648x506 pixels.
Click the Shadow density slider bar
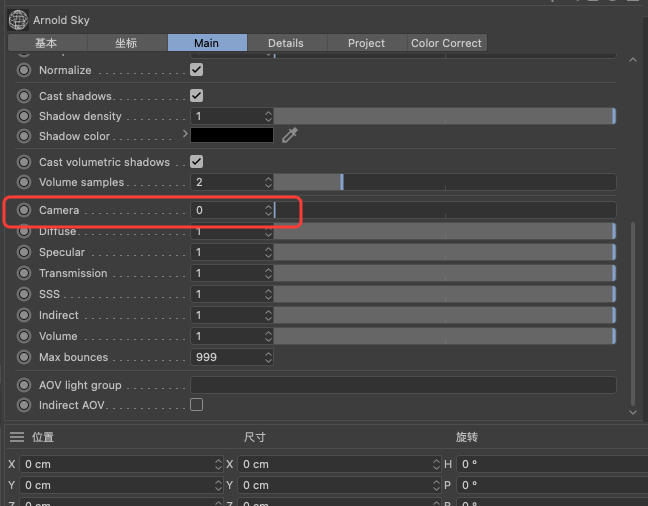point(445,116)
